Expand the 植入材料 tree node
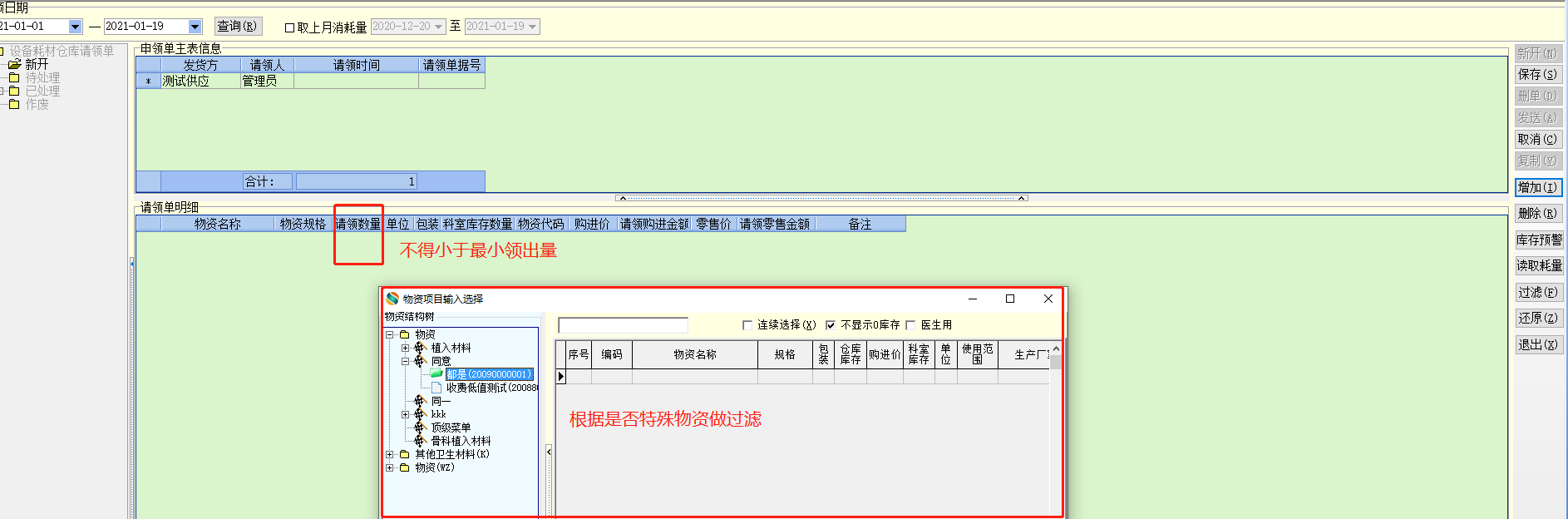The image size is (1568, 519). [x=405, y=348]
